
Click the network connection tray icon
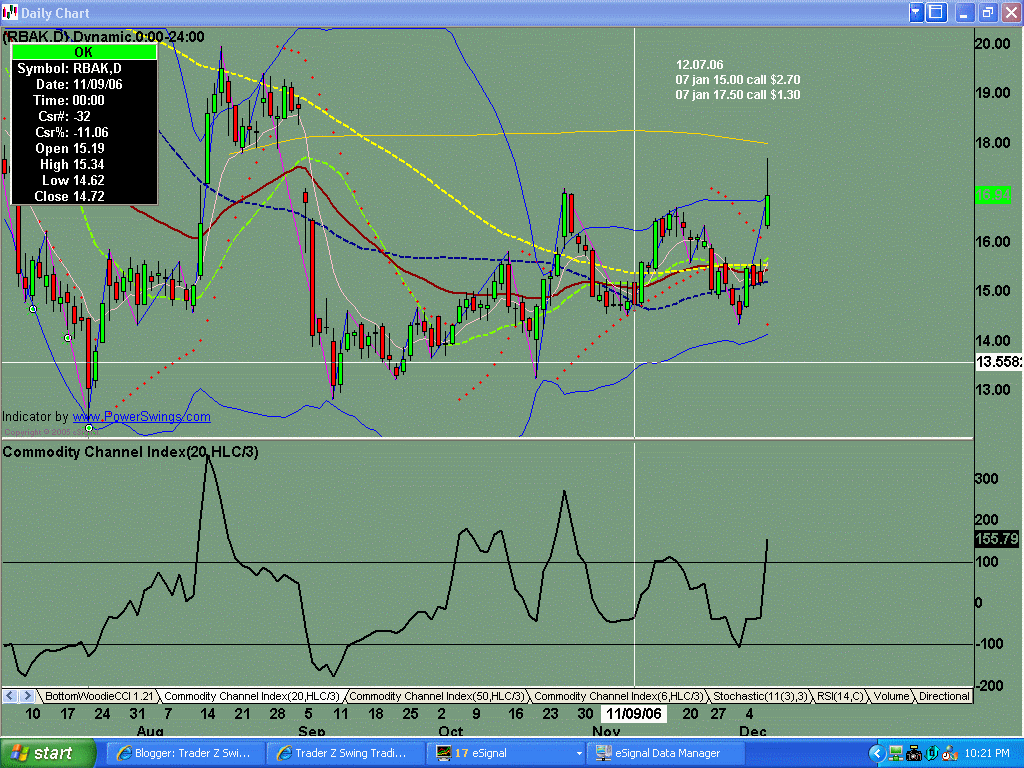pyautogui.click(x=895, y=754)
